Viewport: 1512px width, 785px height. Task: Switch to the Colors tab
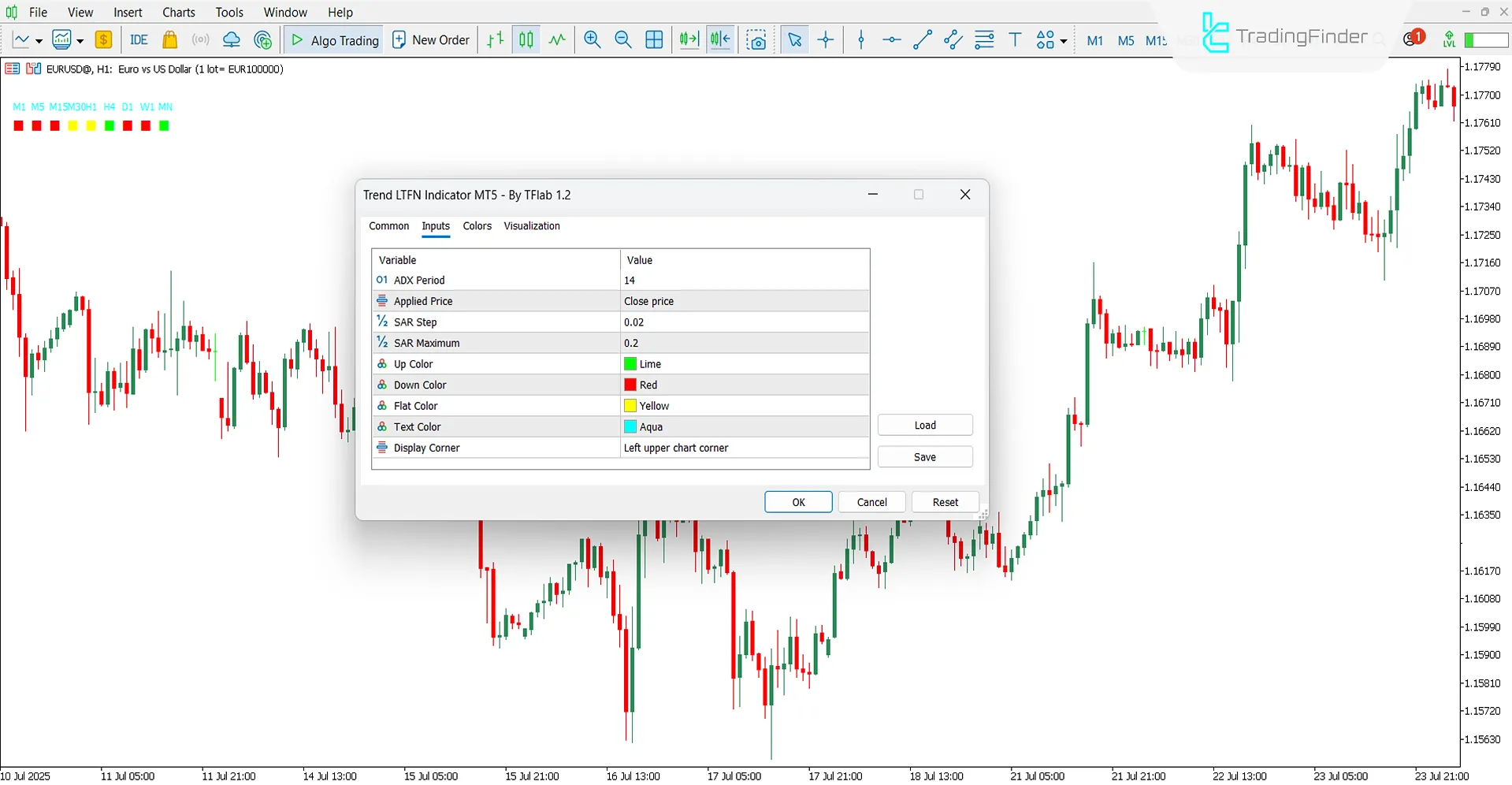(x=477, y=226)
